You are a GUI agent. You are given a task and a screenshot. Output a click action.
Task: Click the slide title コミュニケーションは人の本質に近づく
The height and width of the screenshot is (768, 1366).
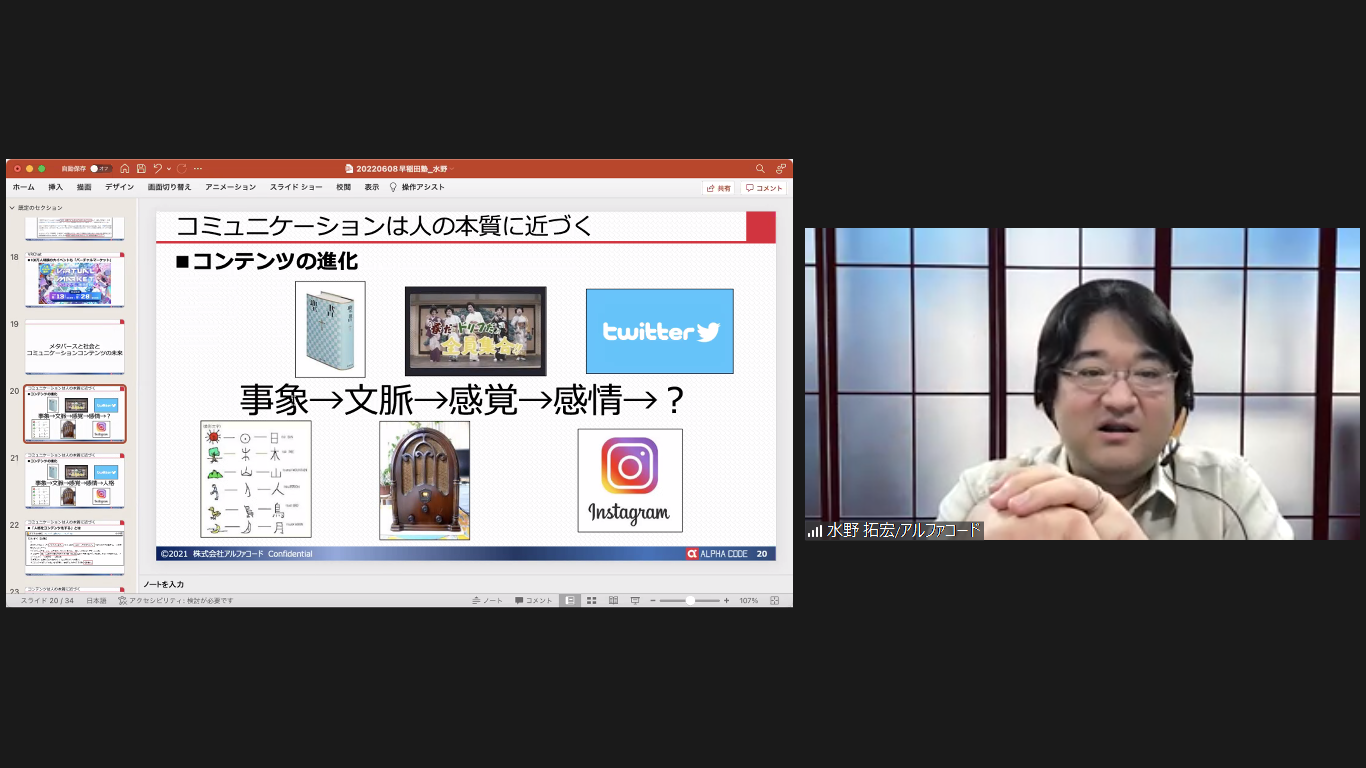pyautogui.click(x=385, y=226)
